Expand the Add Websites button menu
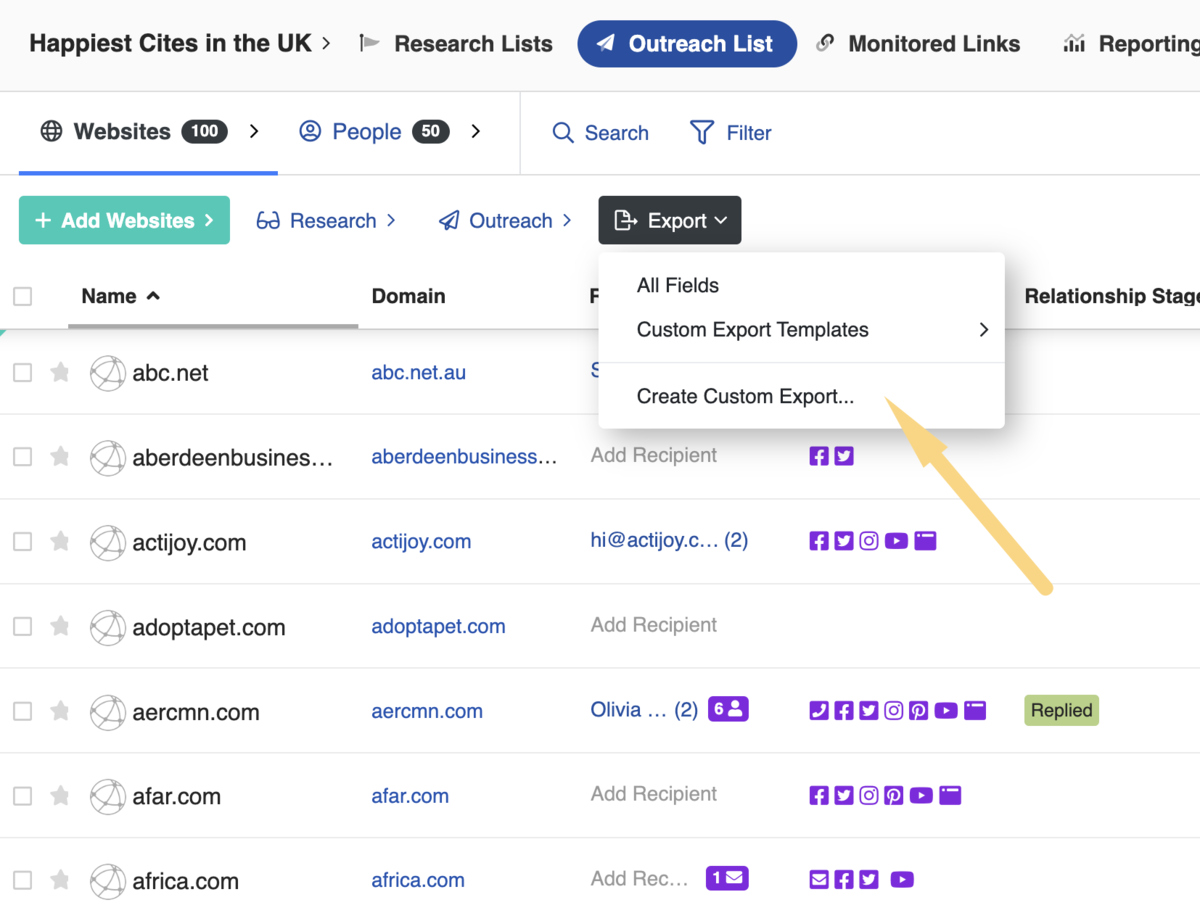This screenshot has height=921, width=1200. (124, 221)
